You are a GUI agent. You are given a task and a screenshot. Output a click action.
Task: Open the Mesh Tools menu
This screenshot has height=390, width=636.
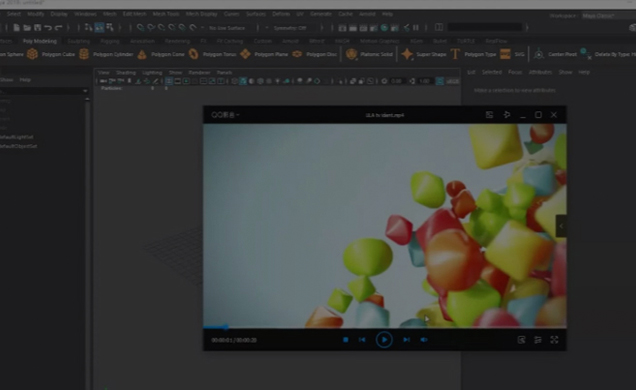pyautogui.click(x=166, y=14)
